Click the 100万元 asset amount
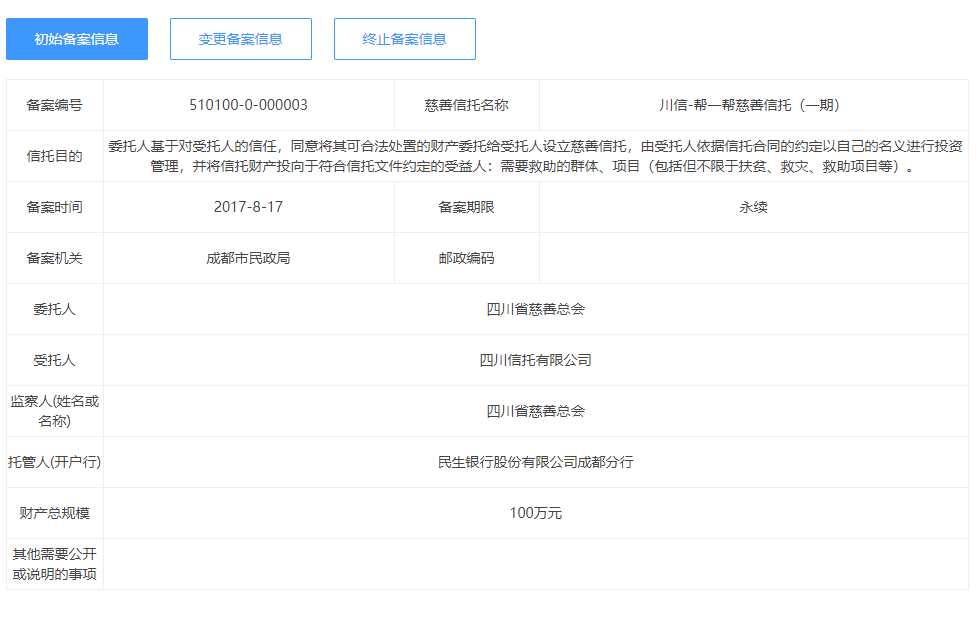The width and height of the screenshot is (979, 630). (535, 513)
